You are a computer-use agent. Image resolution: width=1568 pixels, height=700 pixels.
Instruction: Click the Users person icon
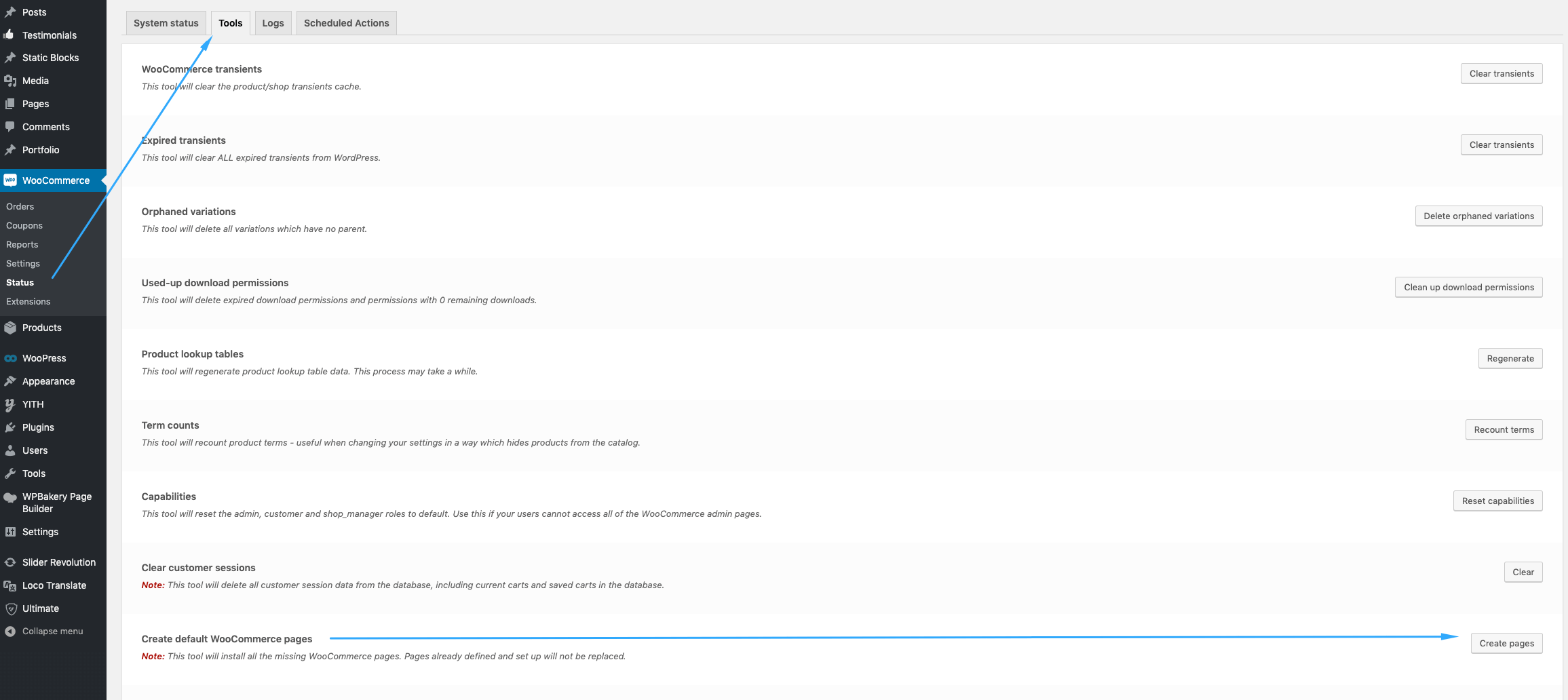click(x=9, y=450)
